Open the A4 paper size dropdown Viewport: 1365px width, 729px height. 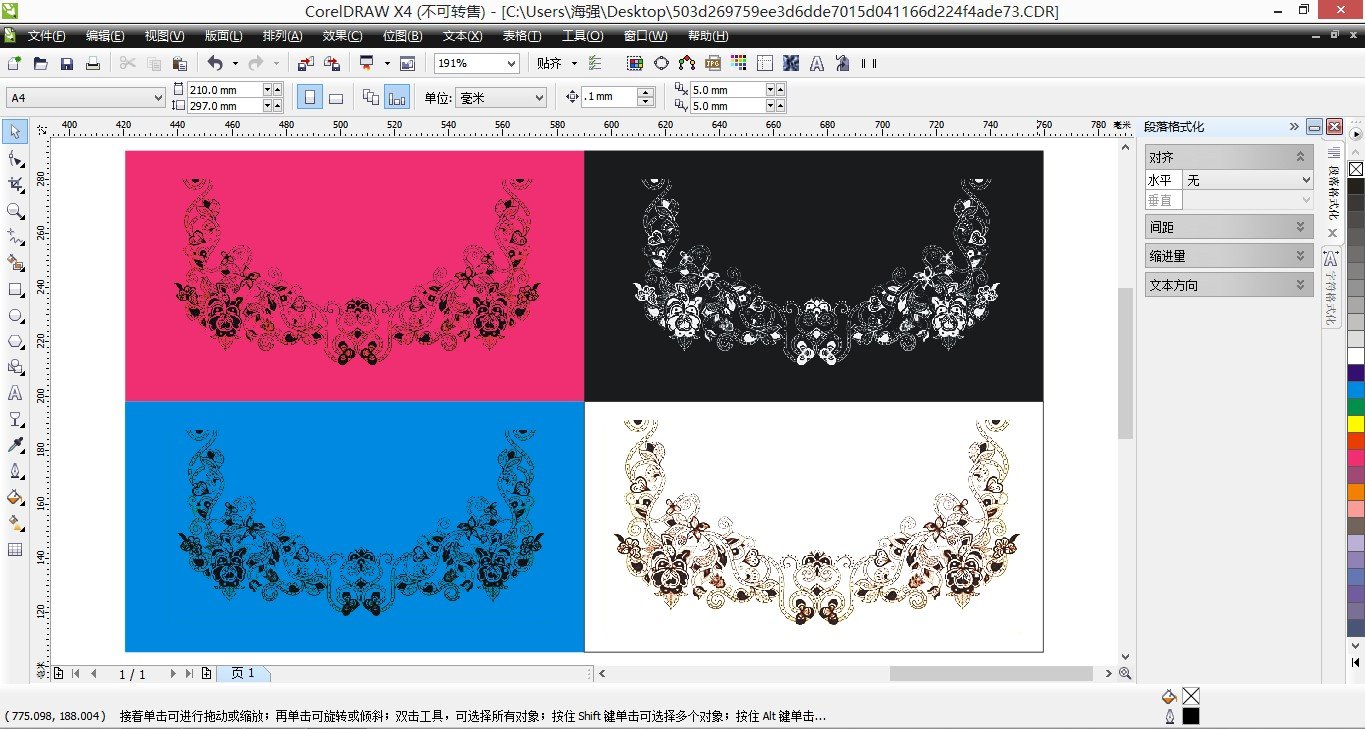(x=158, y=97)
